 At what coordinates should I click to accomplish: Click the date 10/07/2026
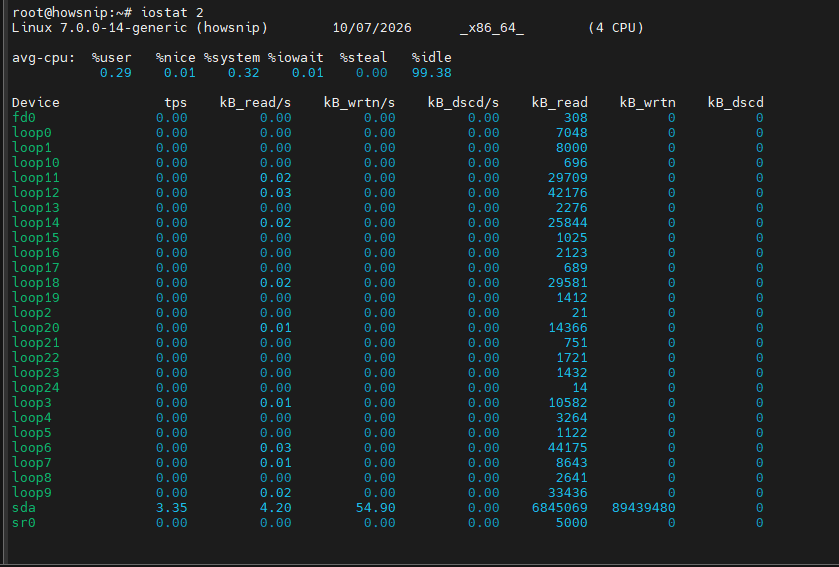click(372, 28)
